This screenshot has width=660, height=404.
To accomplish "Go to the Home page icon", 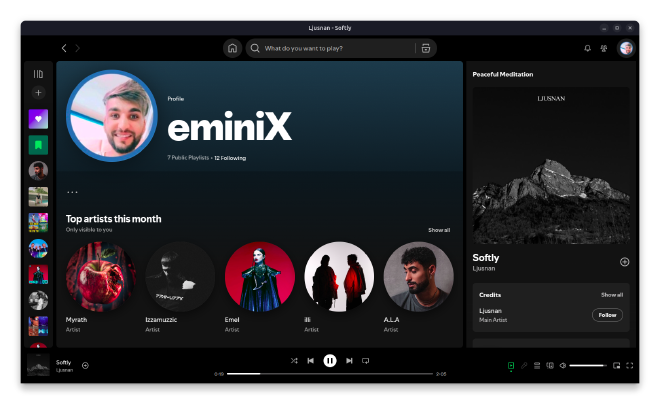I will tap(232, 48).
